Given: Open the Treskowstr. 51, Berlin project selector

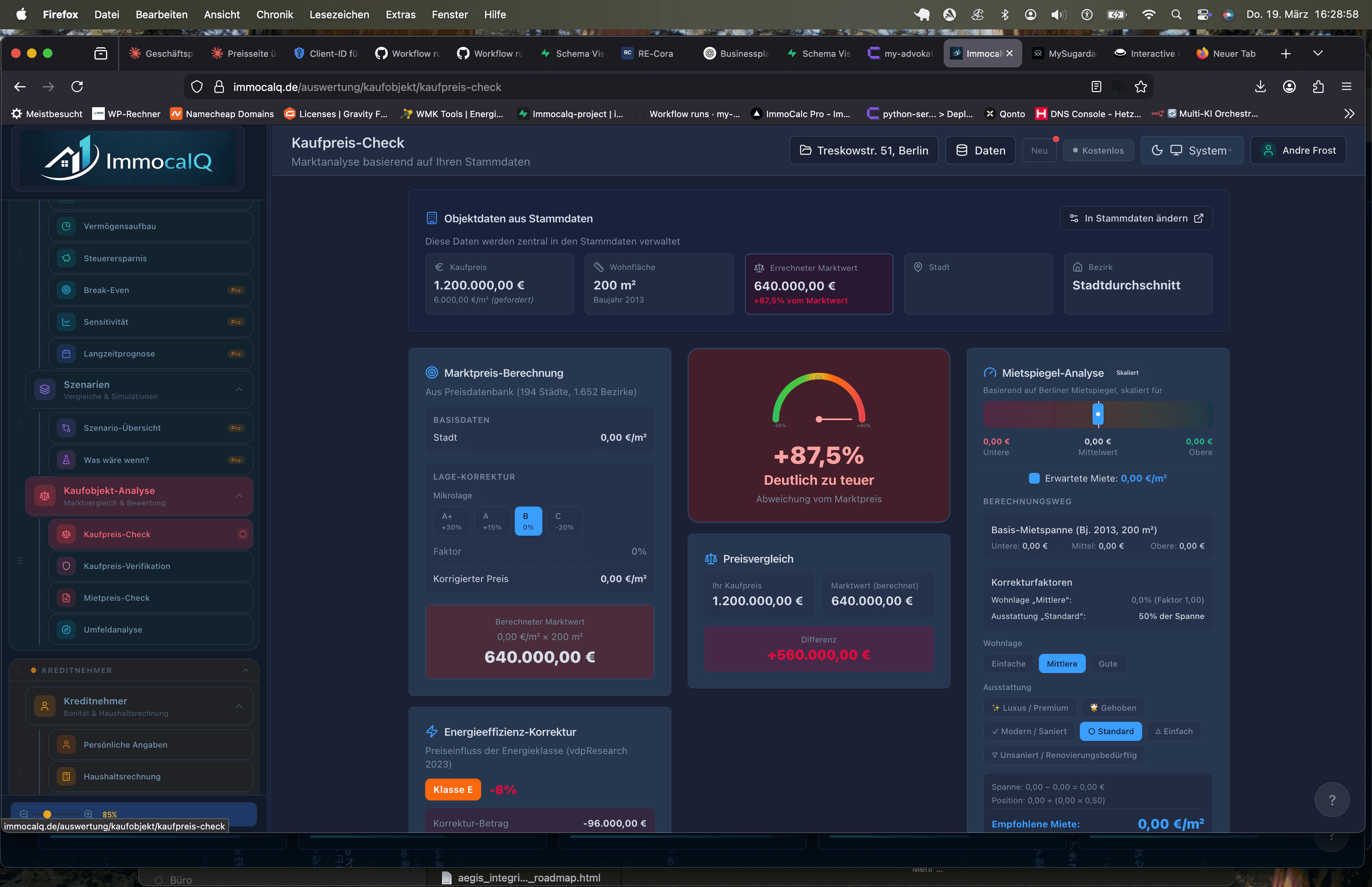Looking at the screenshot, I should click(863, 150).
